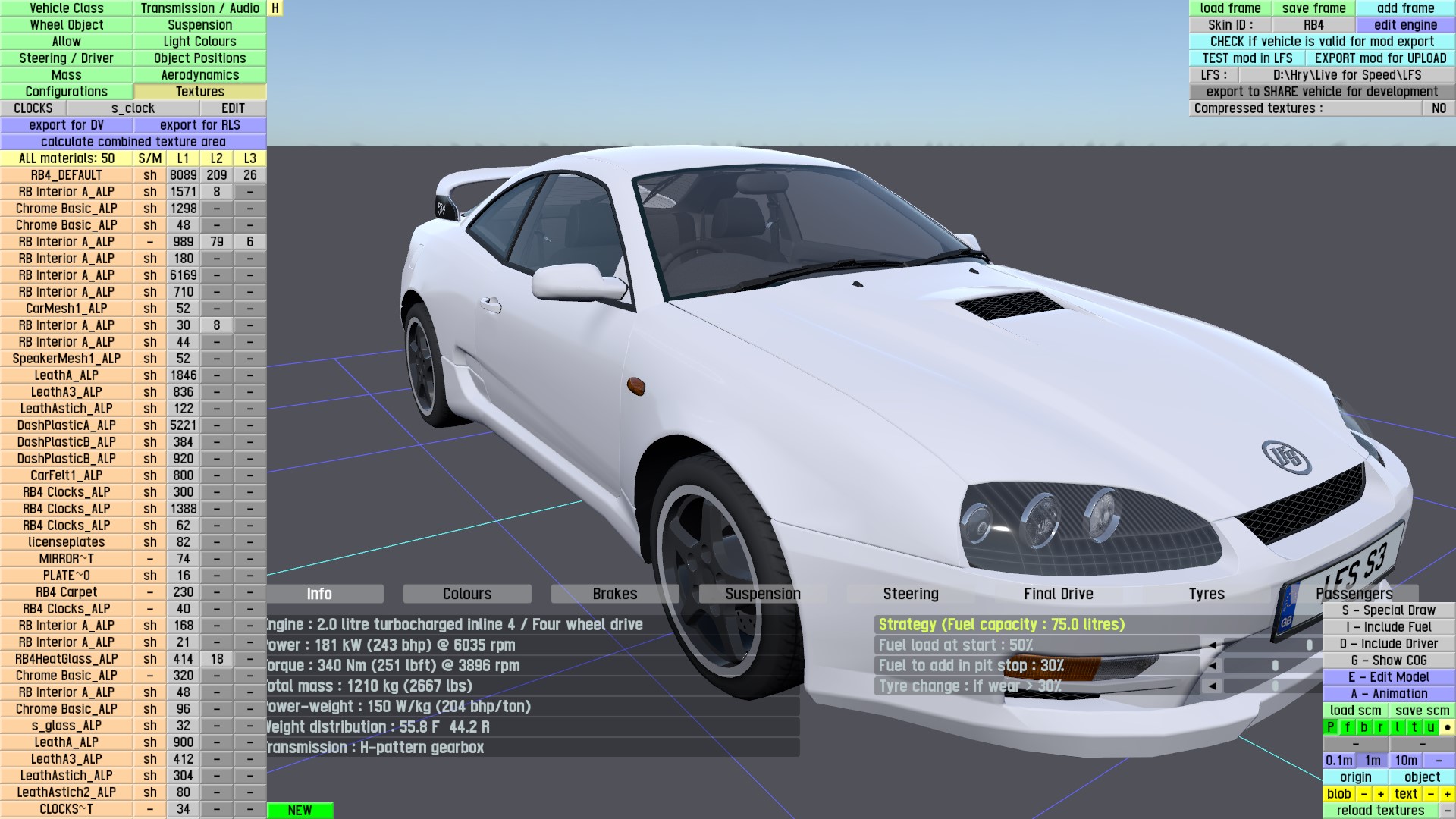Open the s_clock texture selector
The image size is (1456, 819).
click(x=133, y=108)
